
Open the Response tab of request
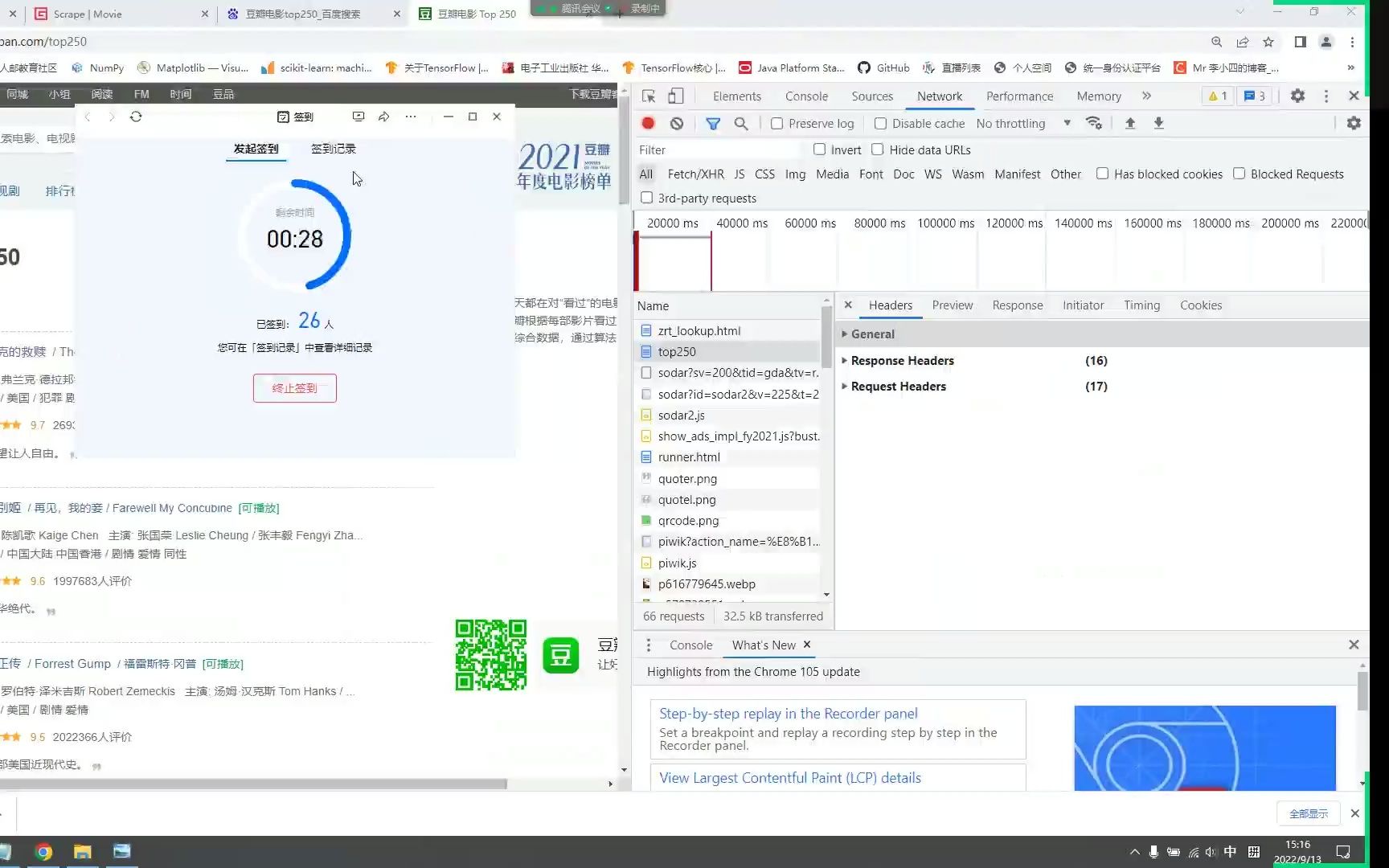(1018, 305)
